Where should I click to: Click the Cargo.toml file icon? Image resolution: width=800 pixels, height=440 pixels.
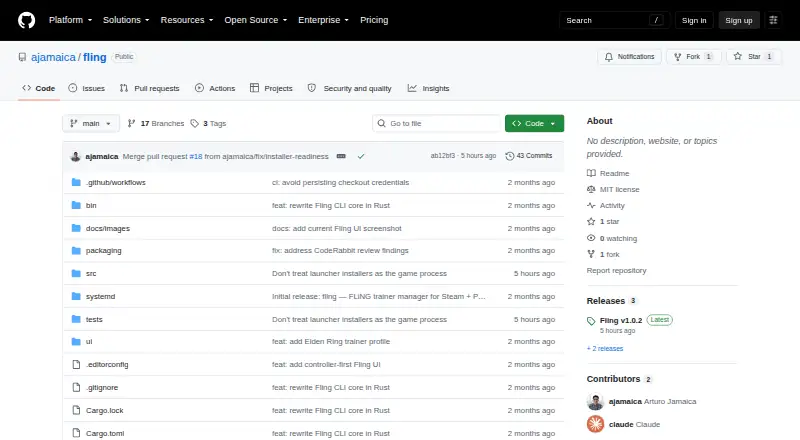pos(76,433)
